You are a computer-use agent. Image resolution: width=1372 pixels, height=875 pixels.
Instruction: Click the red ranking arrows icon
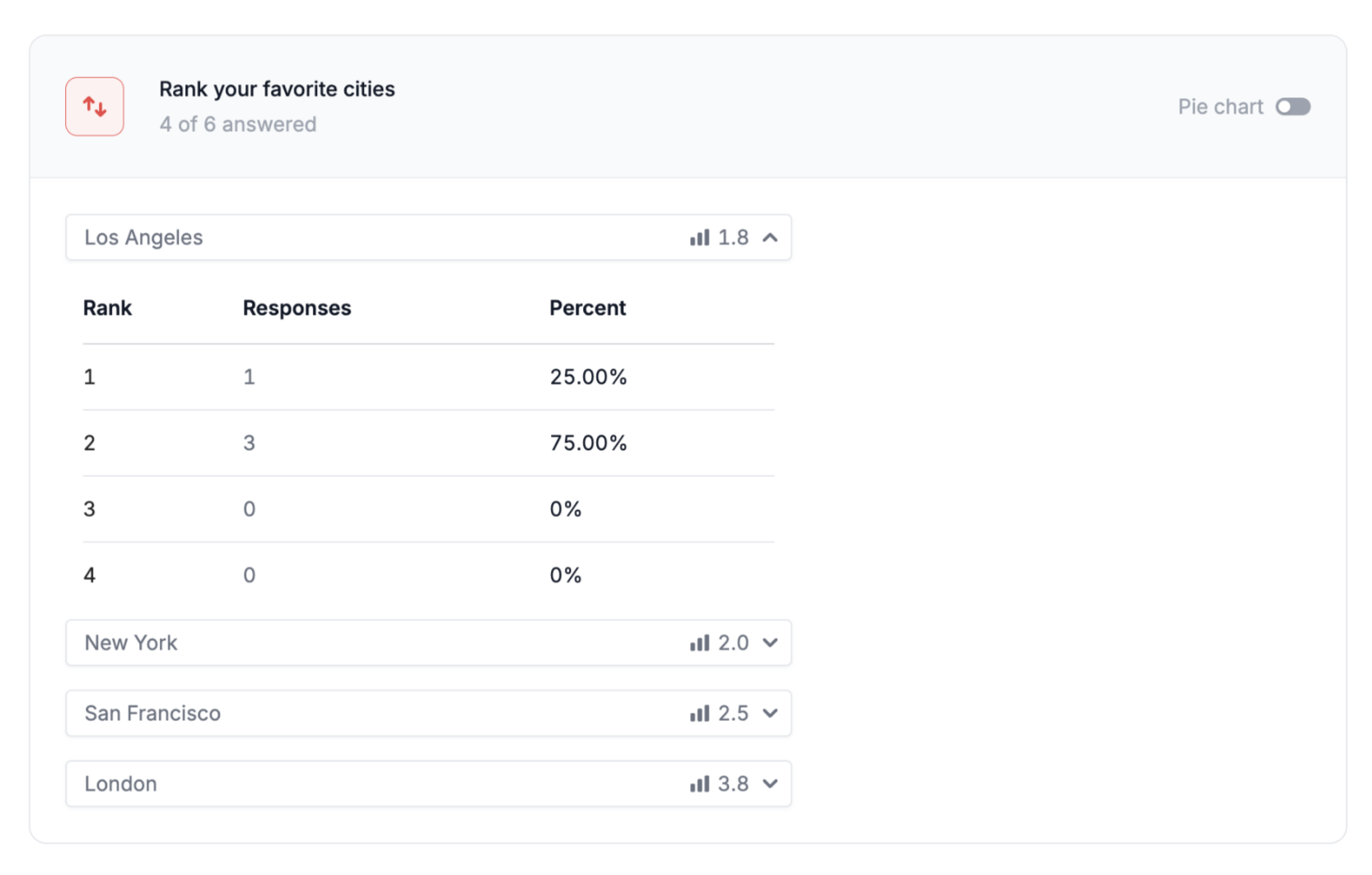[95, 107]
